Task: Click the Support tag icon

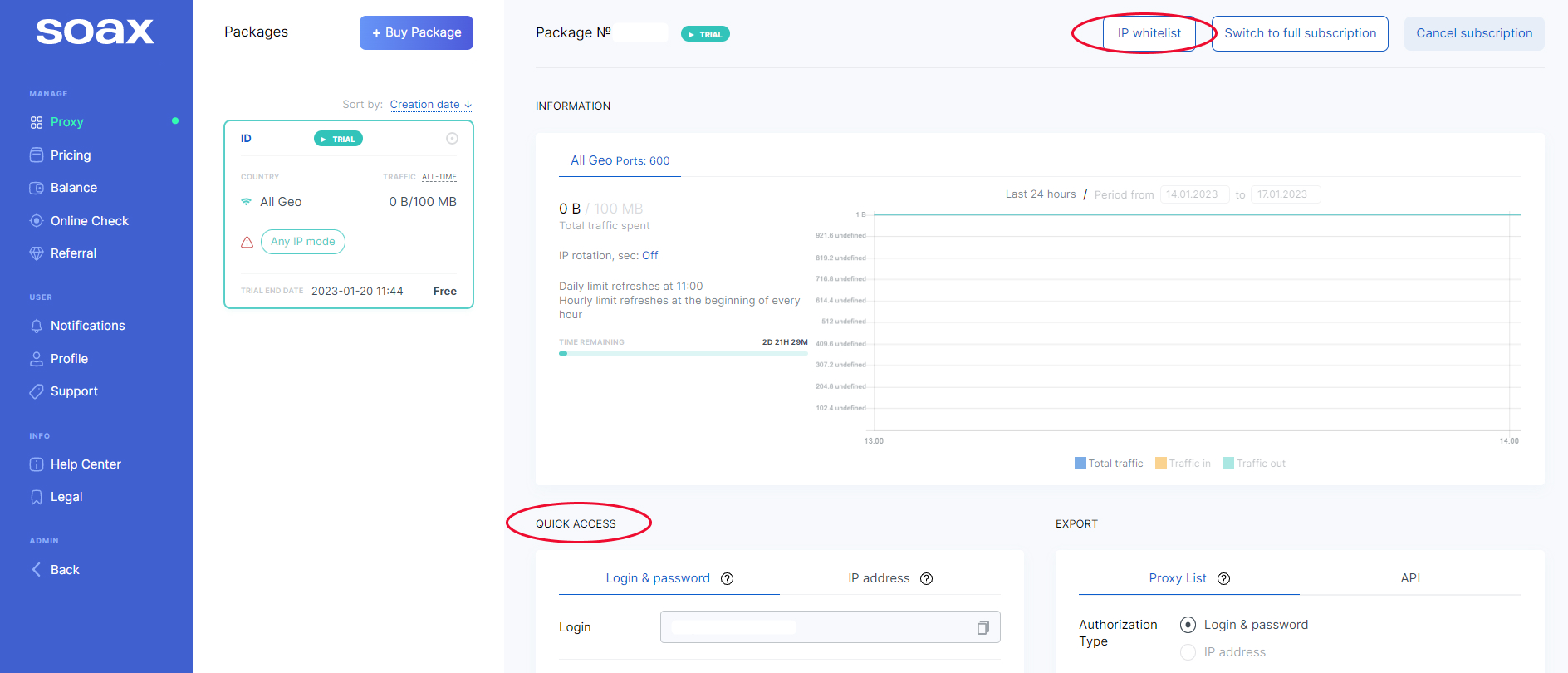Action: tap(37, 391)
